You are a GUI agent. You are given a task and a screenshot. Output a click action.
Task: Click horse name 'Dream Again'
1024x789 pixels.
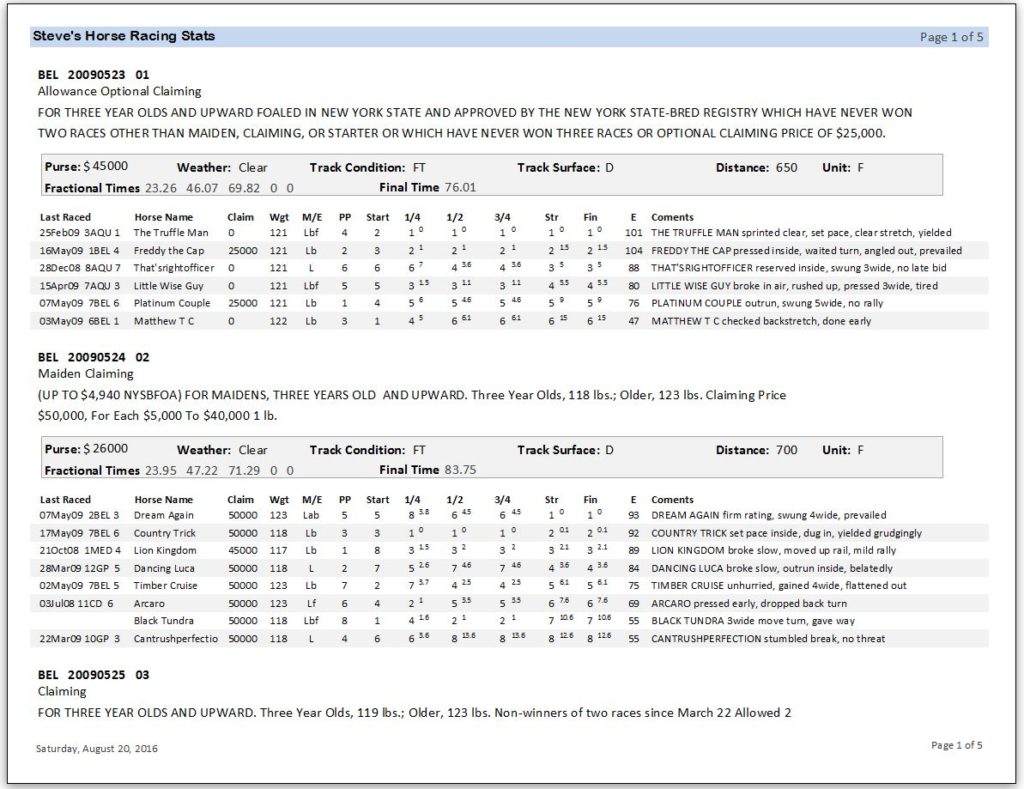(x=163, y=515)
